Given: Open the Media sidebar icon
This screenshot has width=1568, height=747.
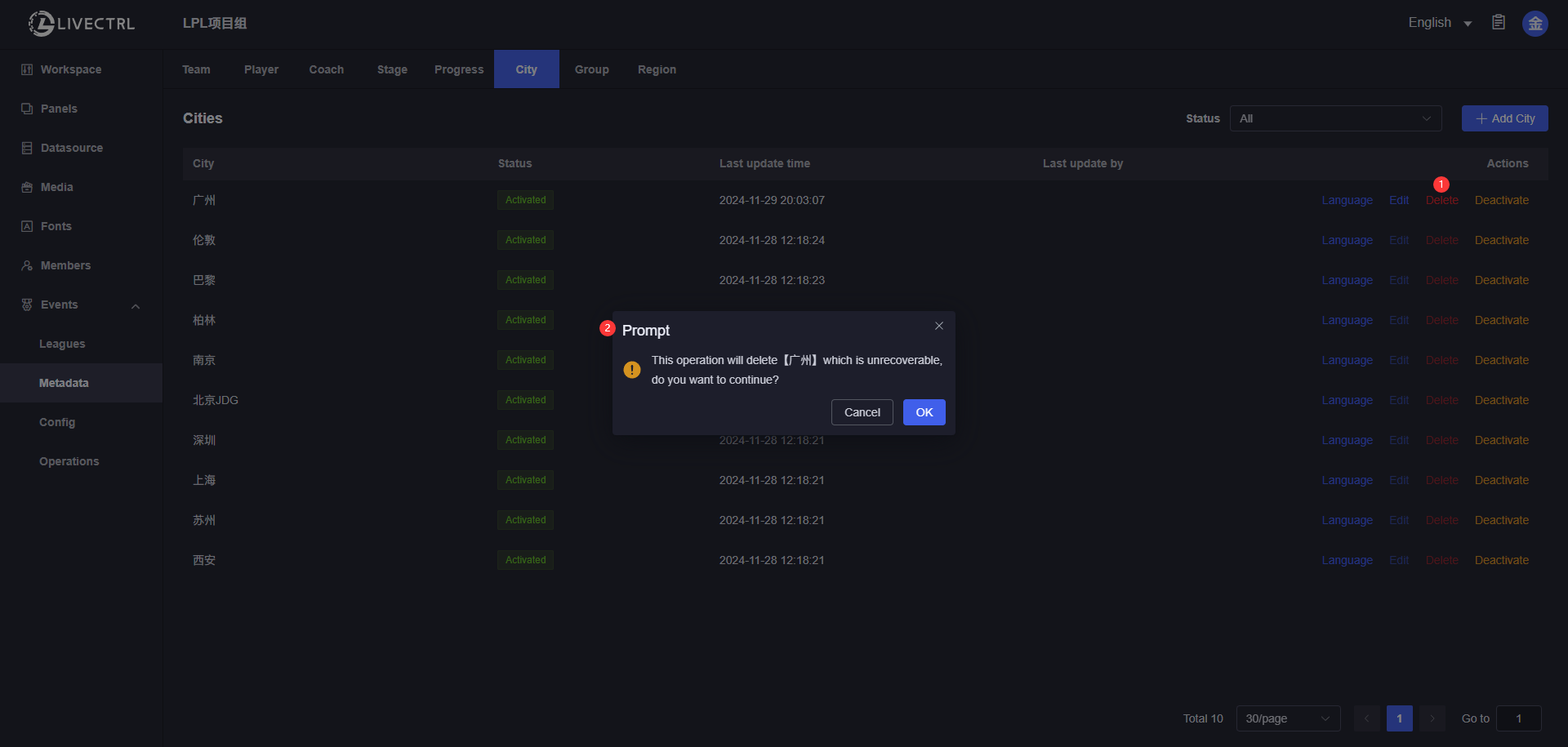Looking at the screenshot, I should click(27, 187).
